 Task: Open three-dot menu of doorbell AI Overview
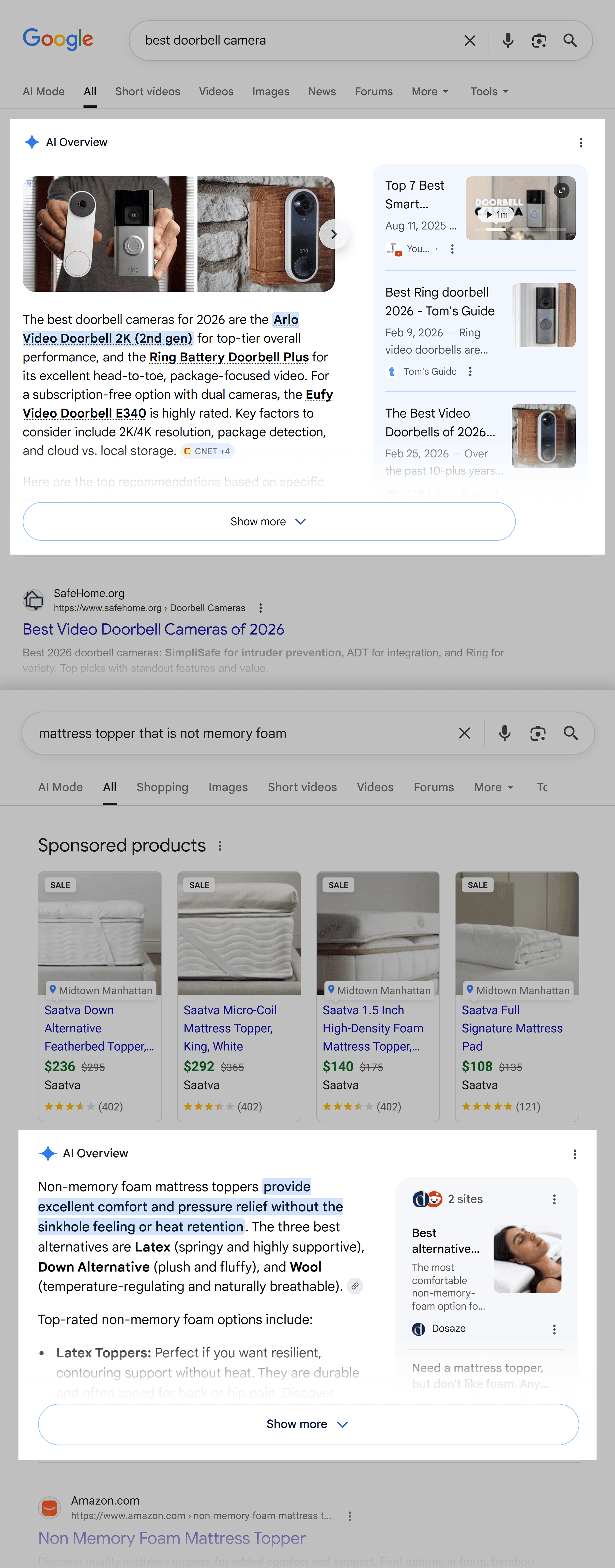581,142
